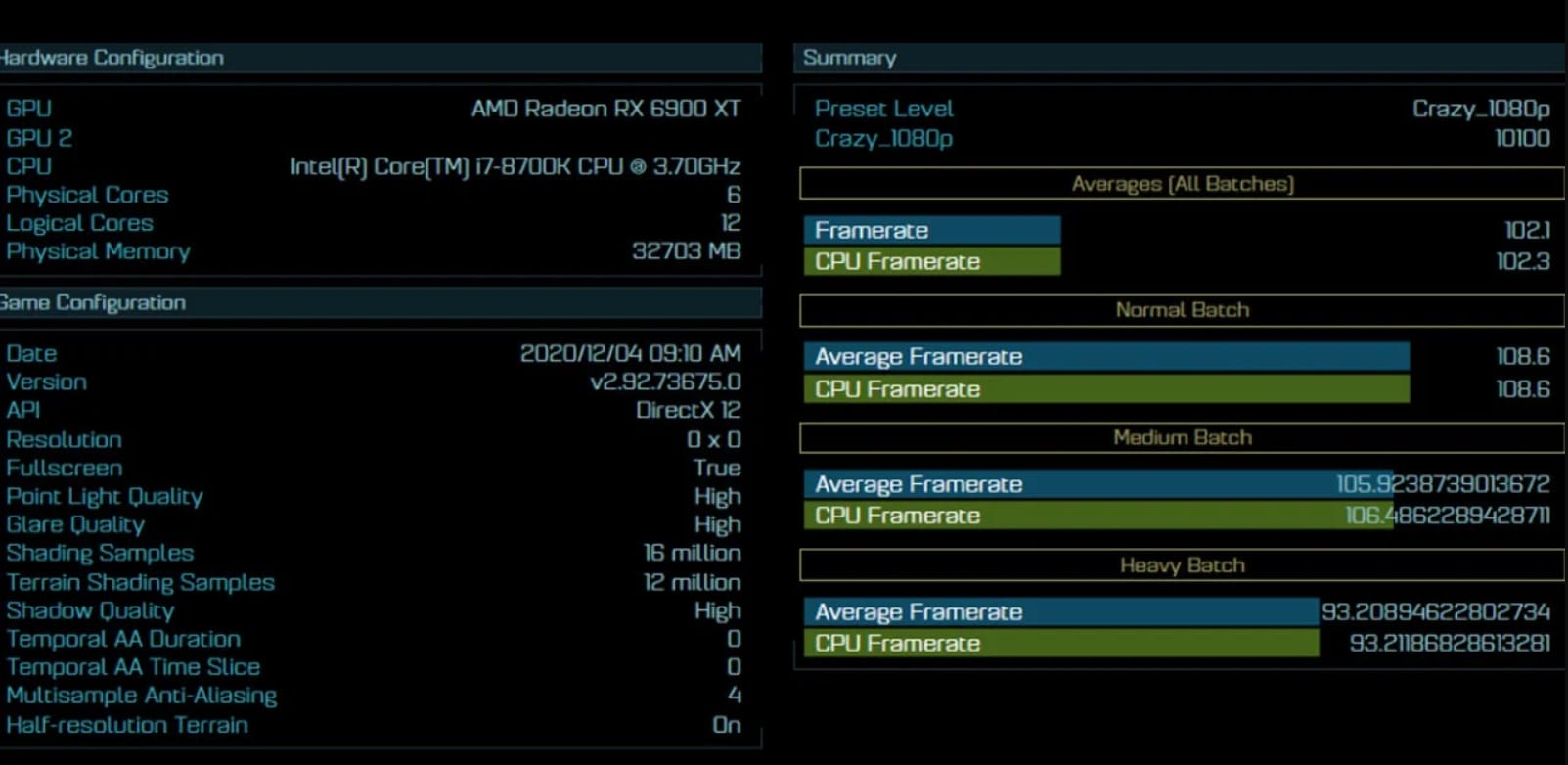Click the blue Framerate bar under Averages

pyautogui.click(x=931, y=230)
